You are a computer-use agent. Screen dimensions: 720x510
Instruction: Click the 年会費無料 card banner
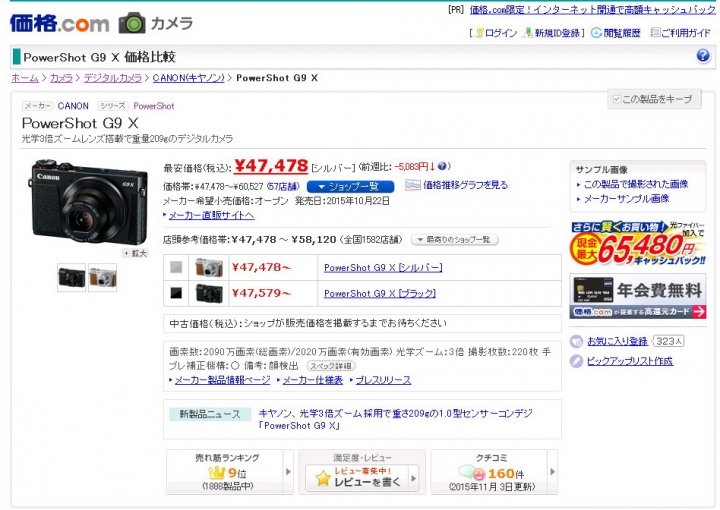638,296
